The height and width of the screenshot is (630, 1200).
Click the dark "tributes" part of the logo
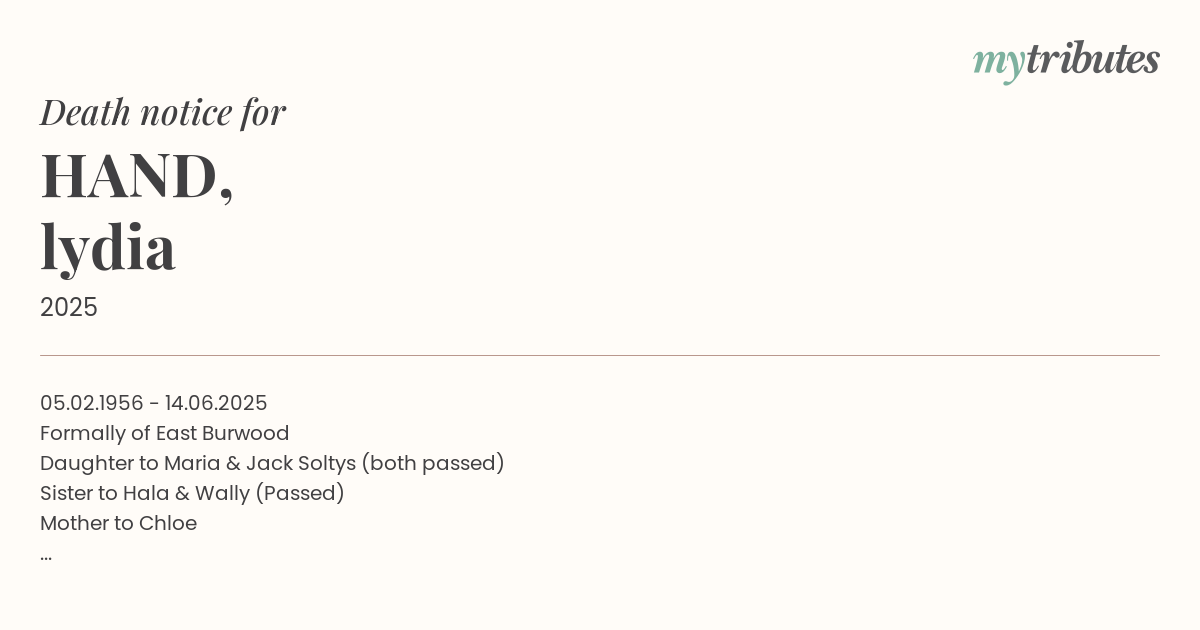click(x=1092, y=60)
